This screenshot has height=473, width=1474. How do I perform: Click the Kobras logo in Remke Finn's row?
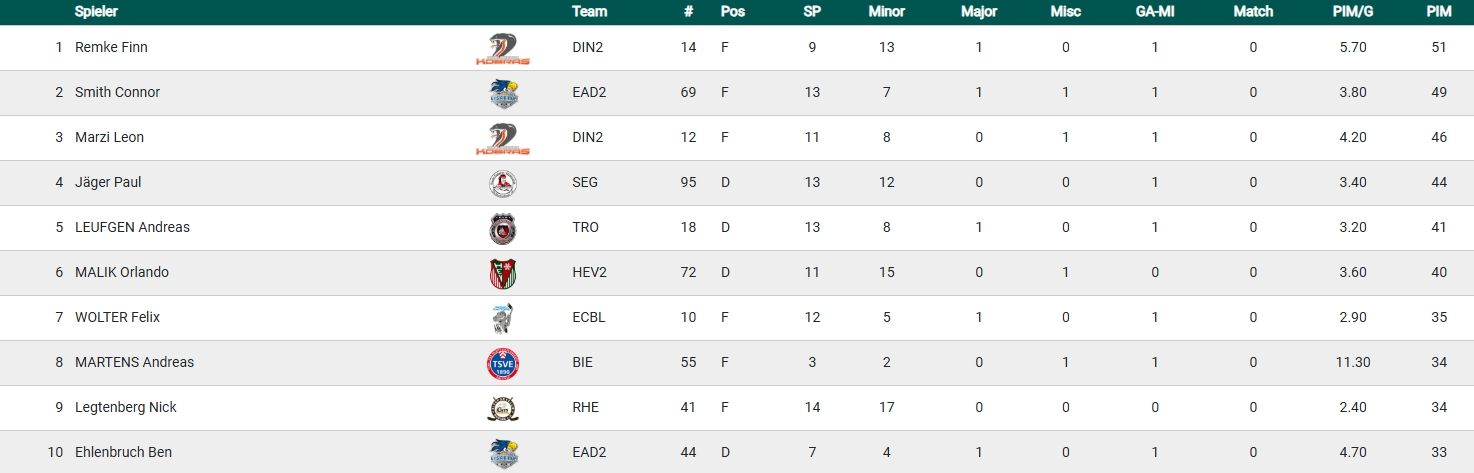click(x=502, y=48)
